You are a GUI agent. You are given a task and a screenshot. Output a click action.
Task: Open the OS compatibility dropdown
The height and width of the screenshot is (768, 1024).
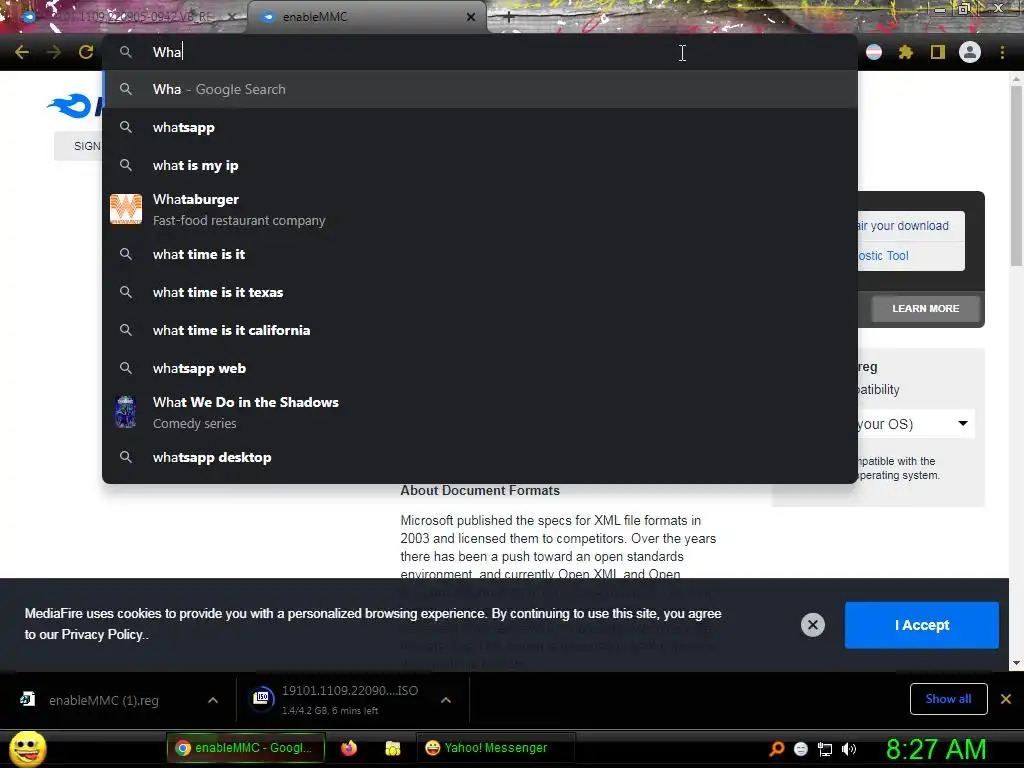tap(916, 424)
